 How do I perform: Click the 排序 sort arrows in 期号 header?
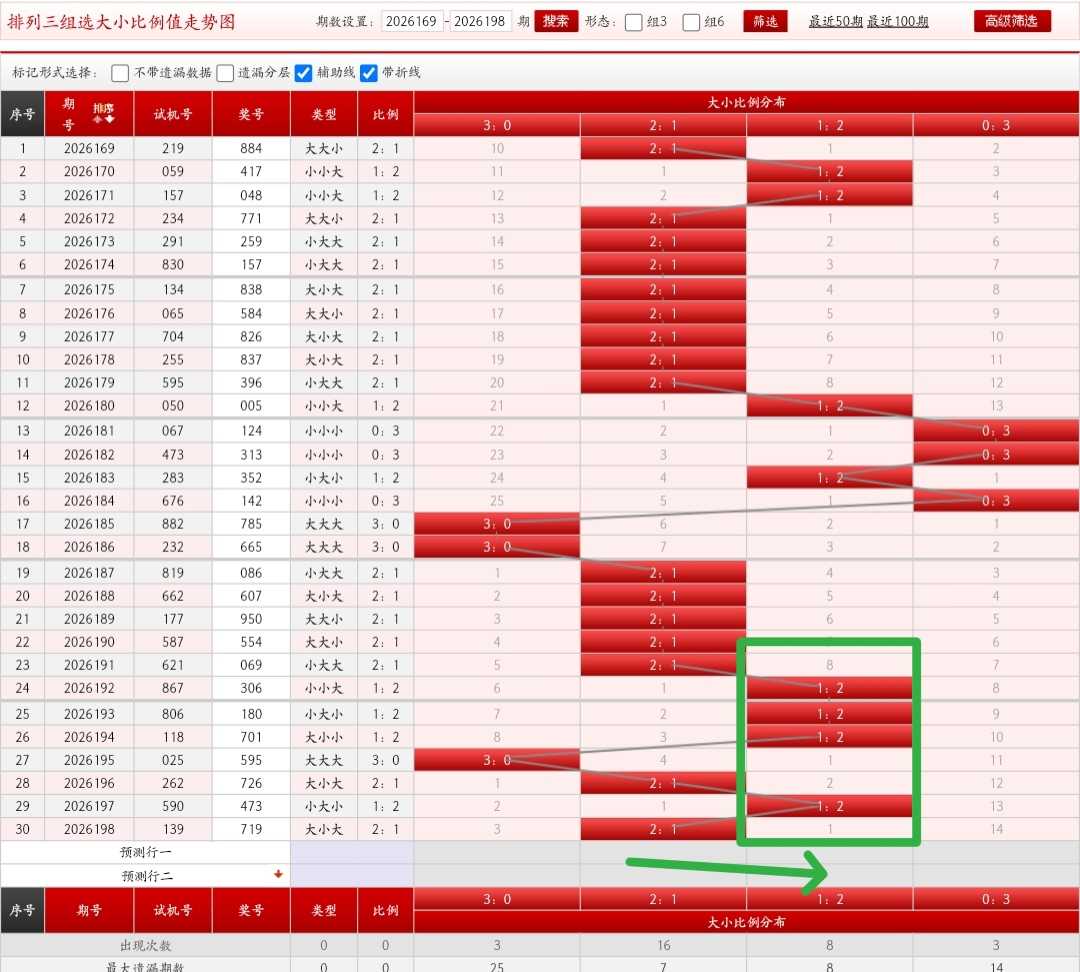pyautogui.click(x=103, y=114)
